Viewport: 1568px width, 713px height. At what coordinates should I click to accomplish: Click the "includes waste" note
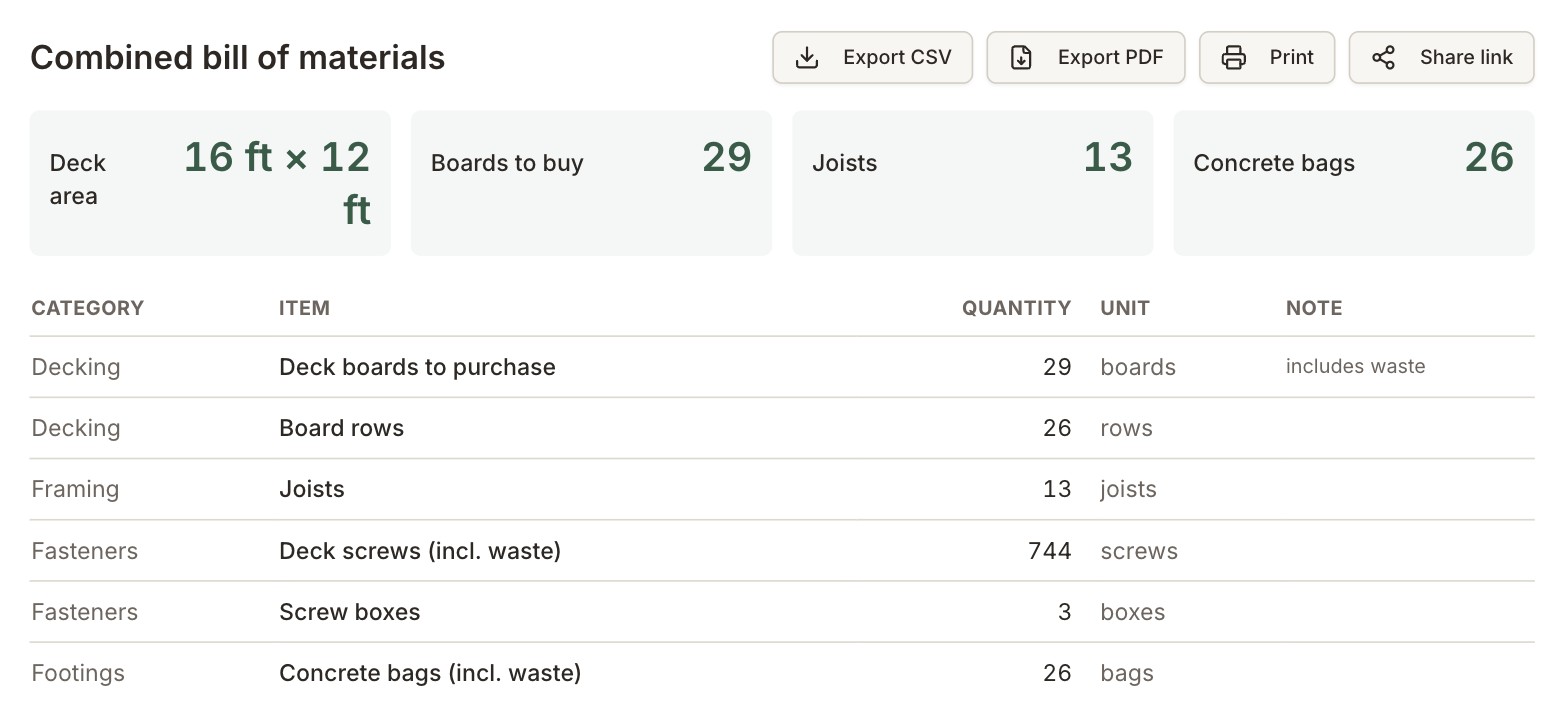pos(1355,367)
